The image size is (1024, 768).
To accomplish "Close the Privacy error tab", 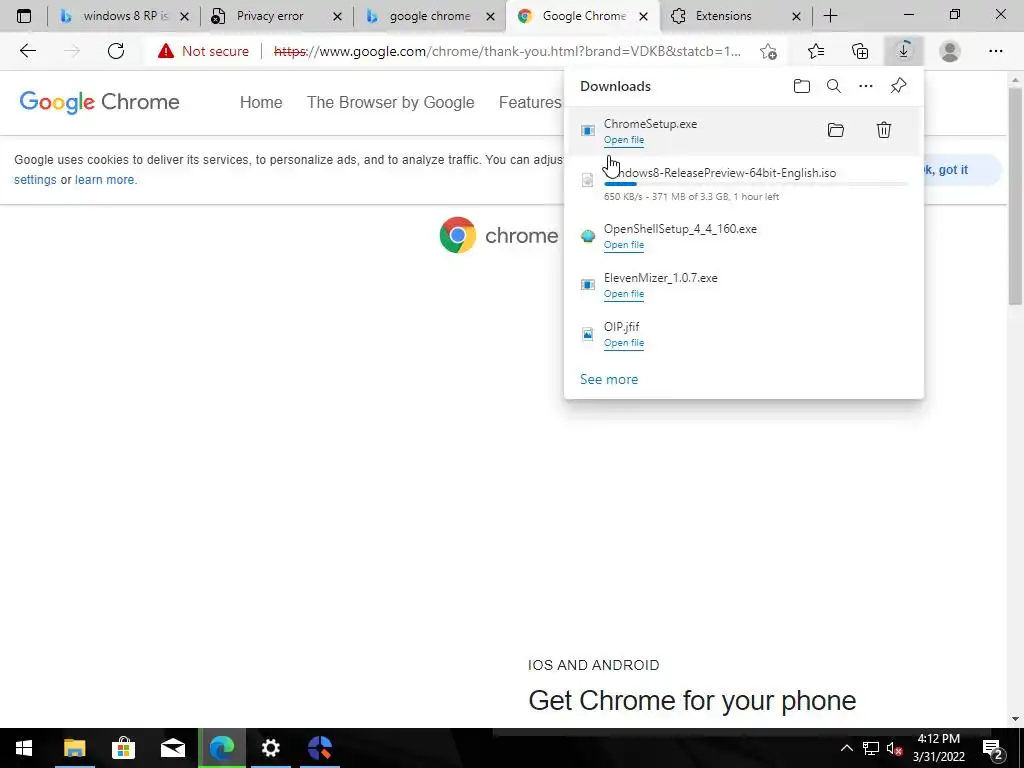I will coord(337,16).
